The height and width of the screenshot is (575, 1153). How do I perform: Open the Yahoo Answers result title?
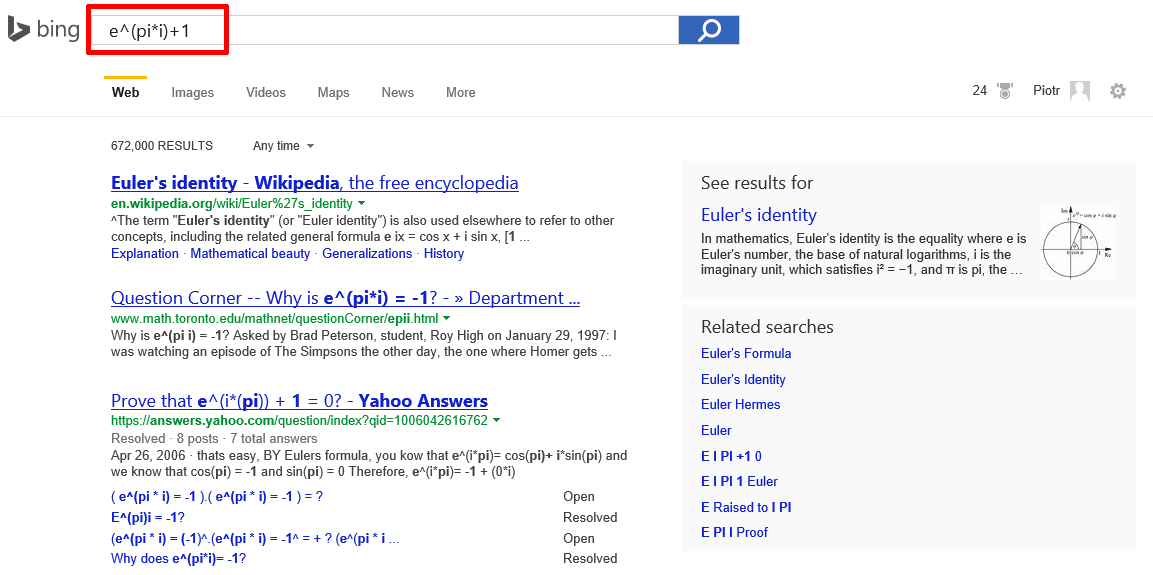299,401
